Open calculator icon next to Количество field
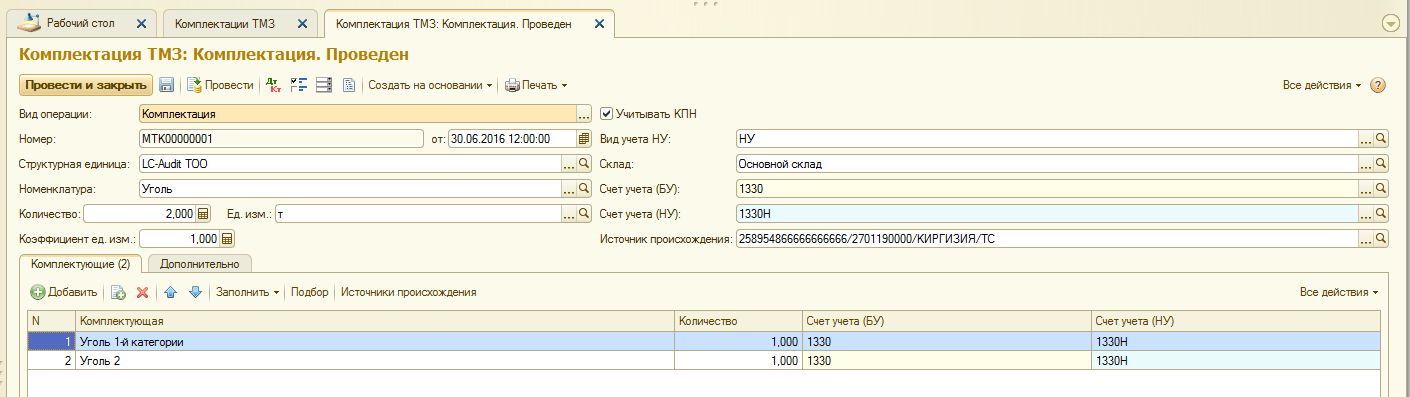The height and width of the screenshot is (397, 1410). pyautogui.click(x=203, y=213)
